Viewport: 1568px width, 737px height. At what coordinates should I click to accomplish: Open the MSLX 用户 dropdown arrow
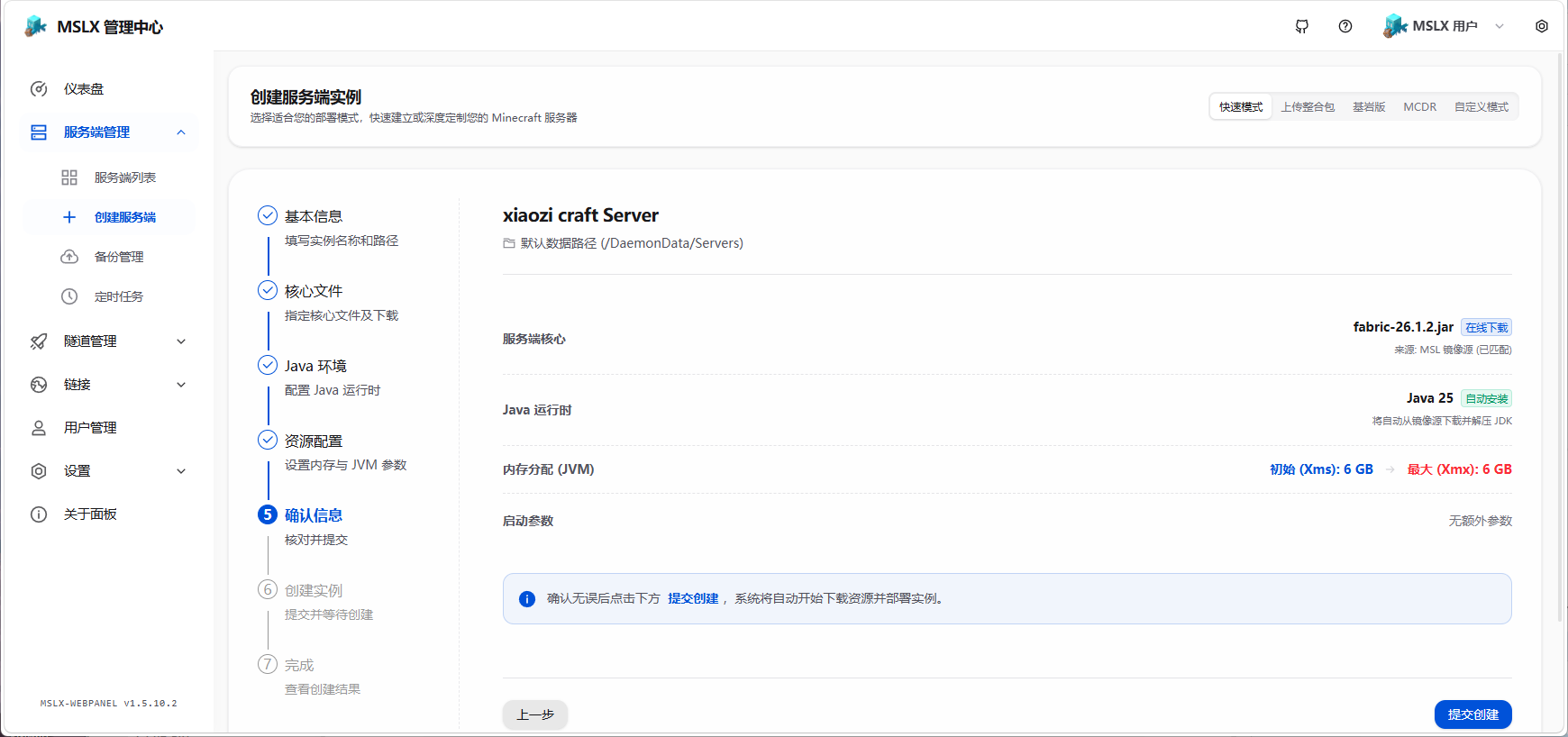(1500, 26)
